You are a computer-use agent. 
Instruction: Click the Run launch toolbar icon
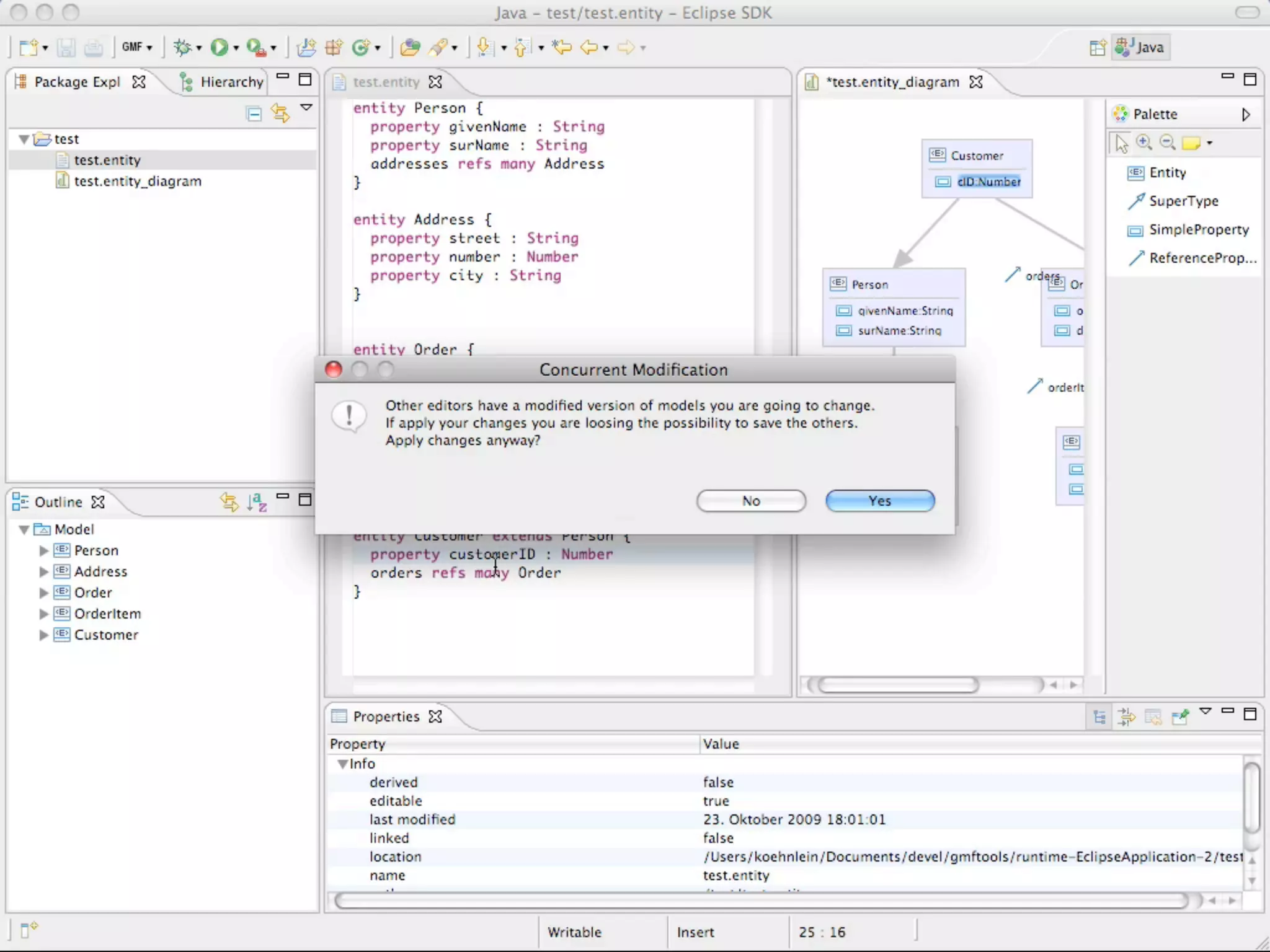click(219, 47)
